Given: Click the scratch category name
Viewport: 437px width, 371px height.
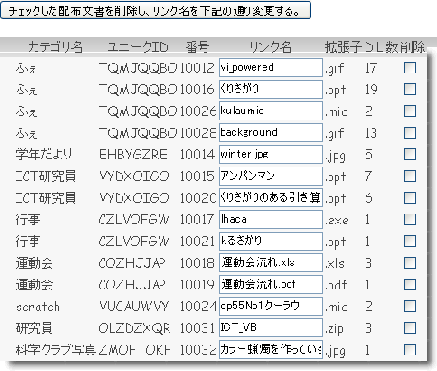Looking at the screenshot, I should 38,306.
